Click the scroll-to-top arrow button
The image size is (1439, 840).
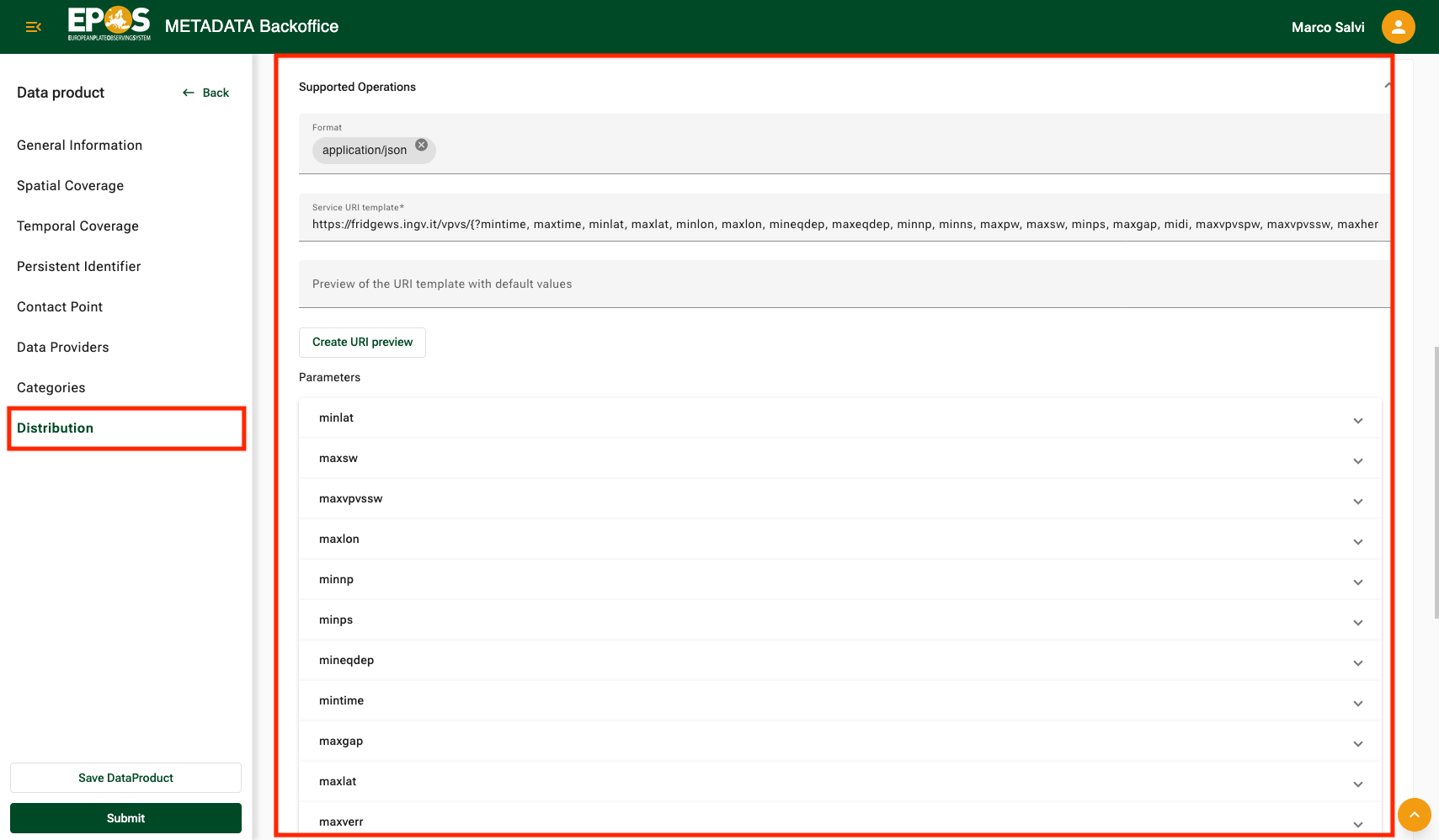tap(1415, 815)
